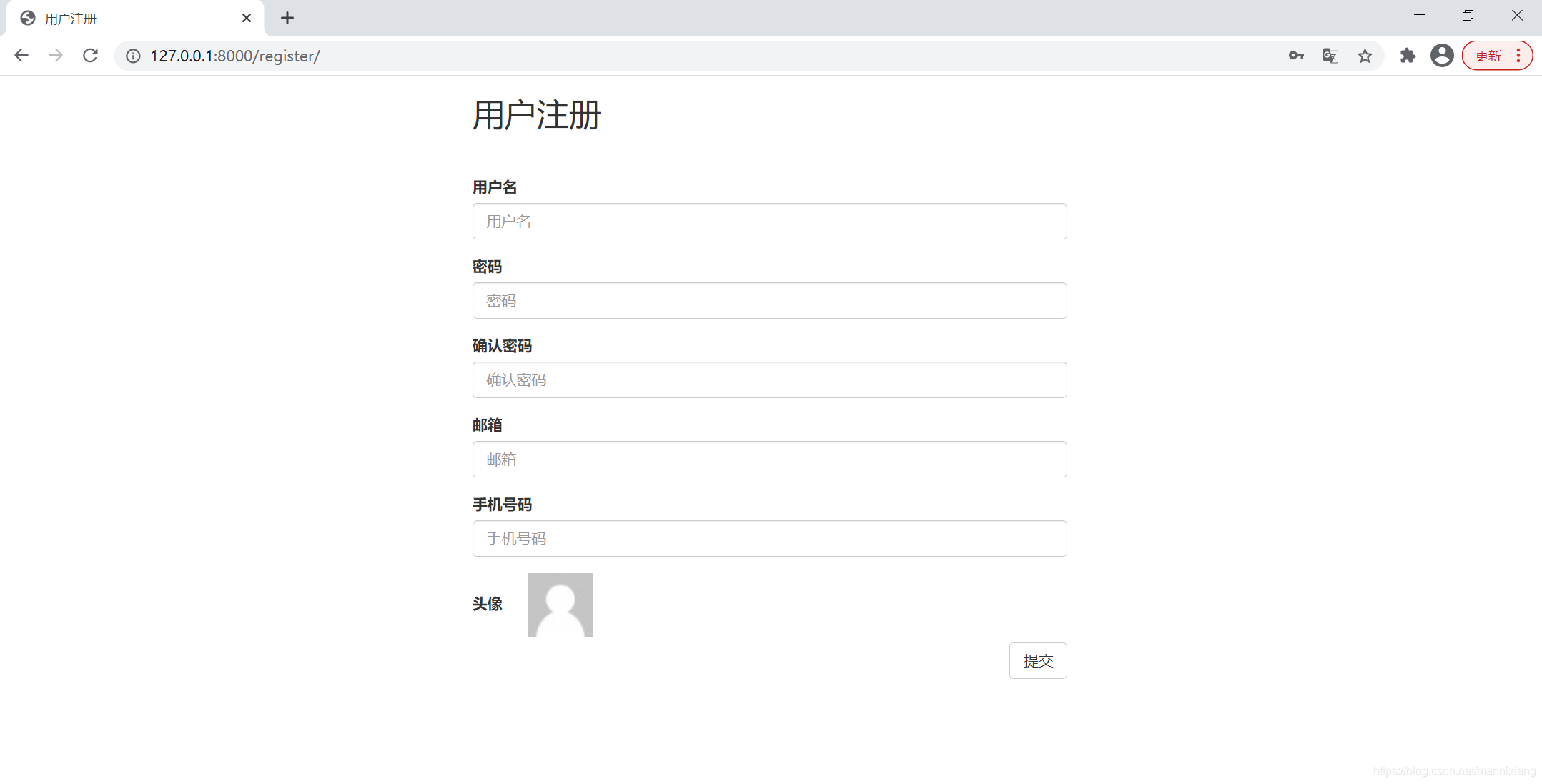Screen dimensions: 1542x784
Task: Open a new browser tab
Action: tap(287, 18)
